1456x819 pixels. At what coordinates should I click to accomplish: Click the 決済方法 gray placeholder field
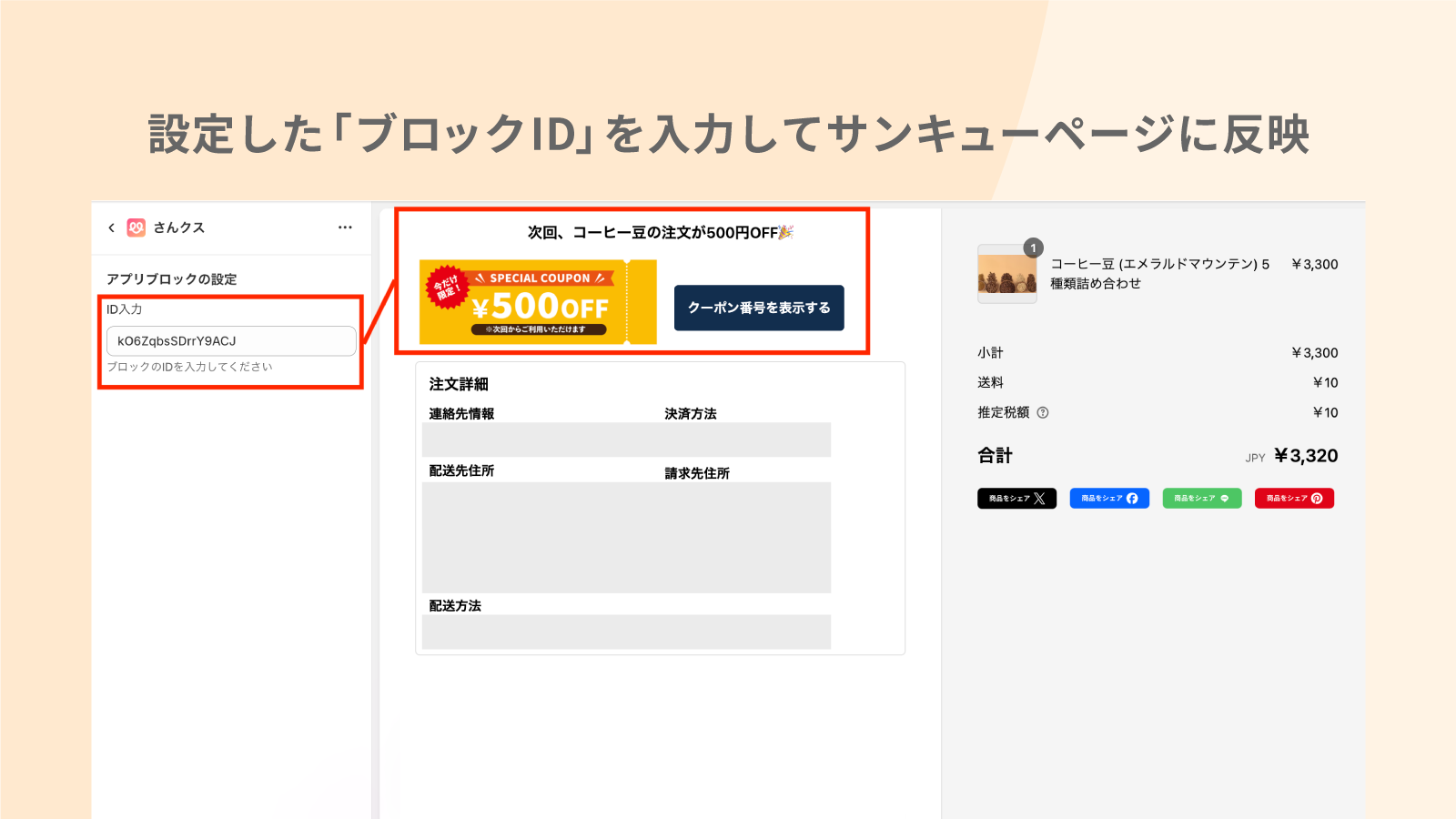(746, 440)
